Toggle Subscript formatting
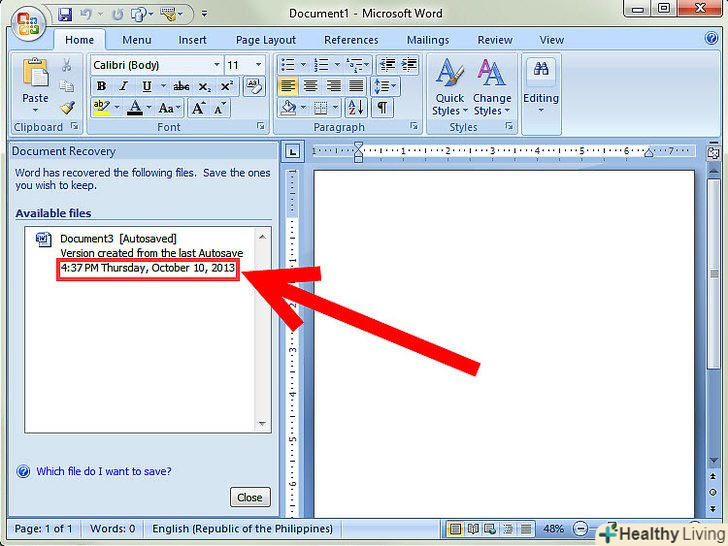 click(204, 86)
